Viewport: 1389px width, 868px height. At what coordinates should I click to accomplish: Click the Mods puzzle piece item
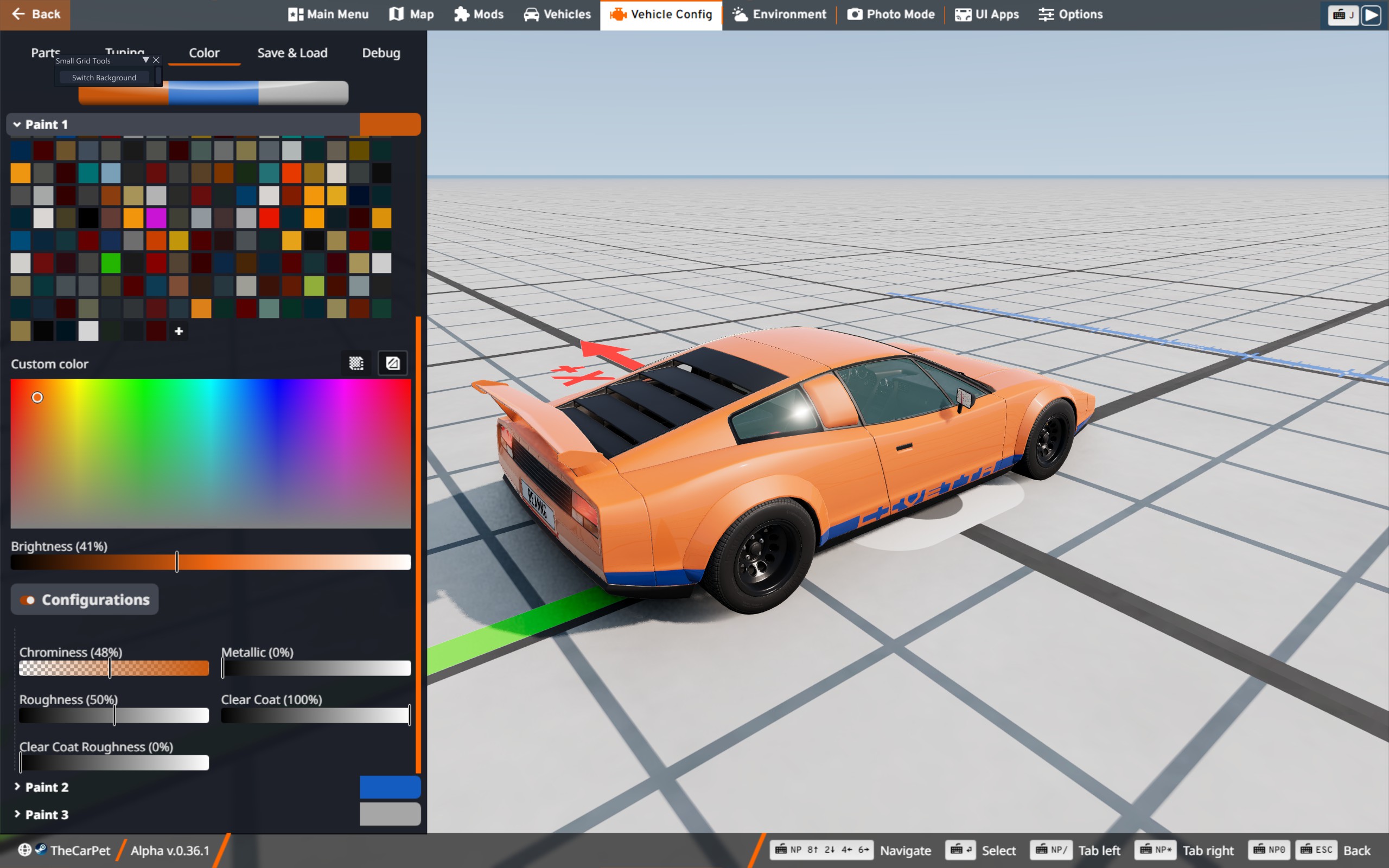coord(479,14)
